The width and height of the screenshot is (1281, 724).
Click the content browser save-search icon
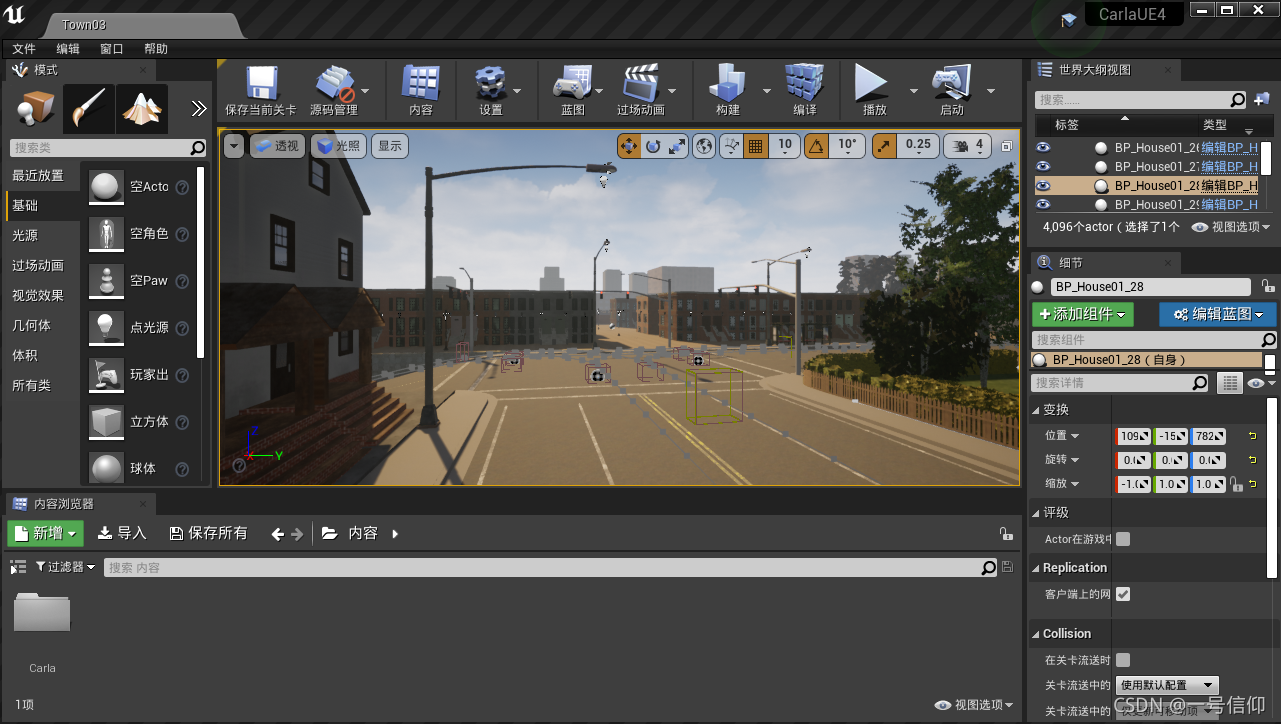[x=1008, y=568]
